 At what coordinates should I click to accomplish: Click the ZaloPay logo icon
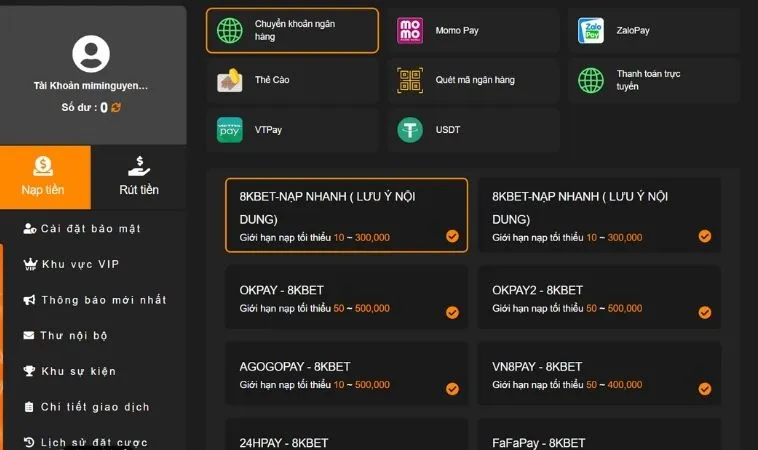point(591,30)
